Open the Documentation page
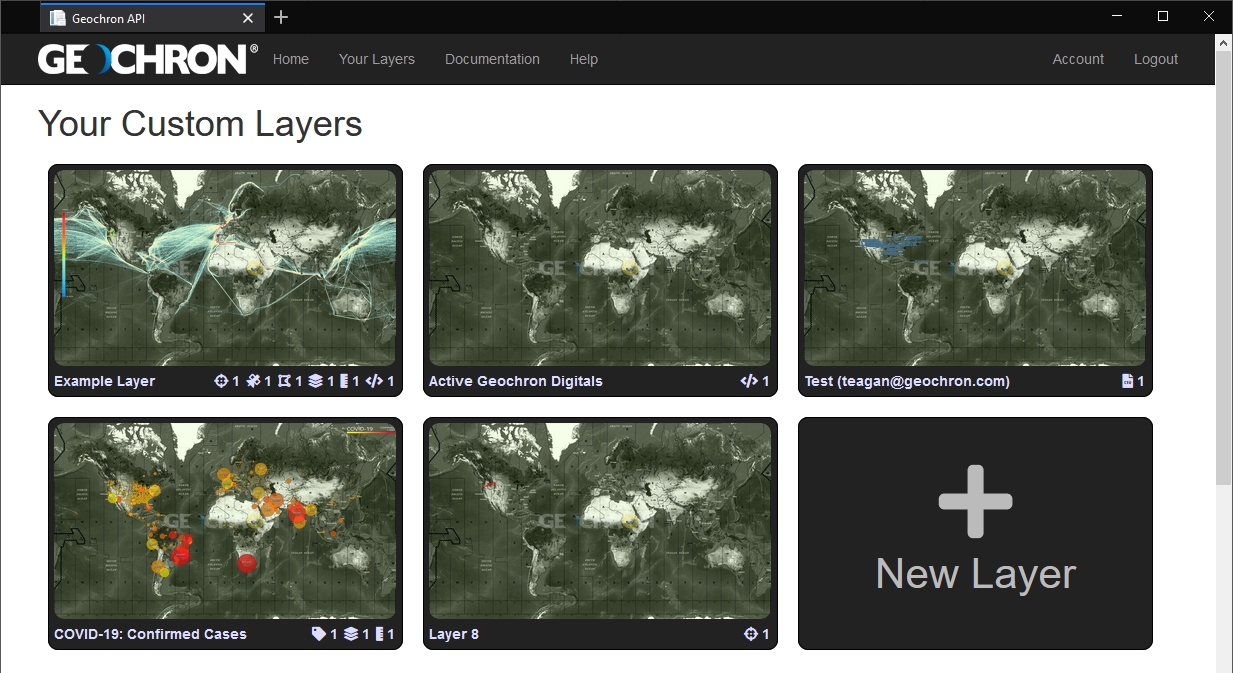Screen dimensions: 1233x673 point(492,59)
